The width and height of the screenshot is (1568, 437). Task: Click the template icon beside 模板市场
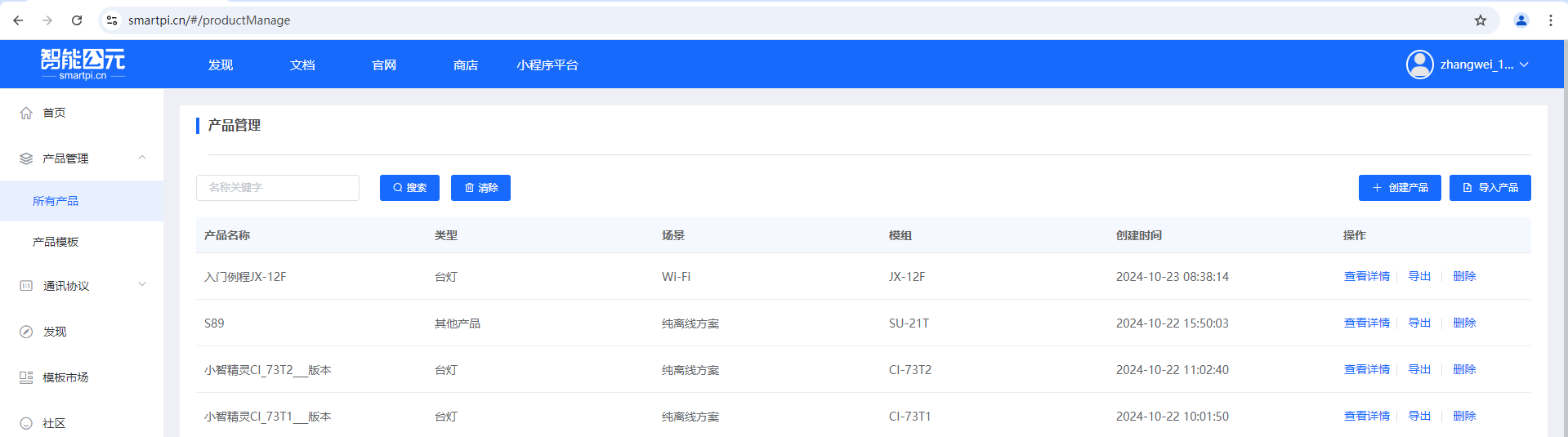coord(26,377)
